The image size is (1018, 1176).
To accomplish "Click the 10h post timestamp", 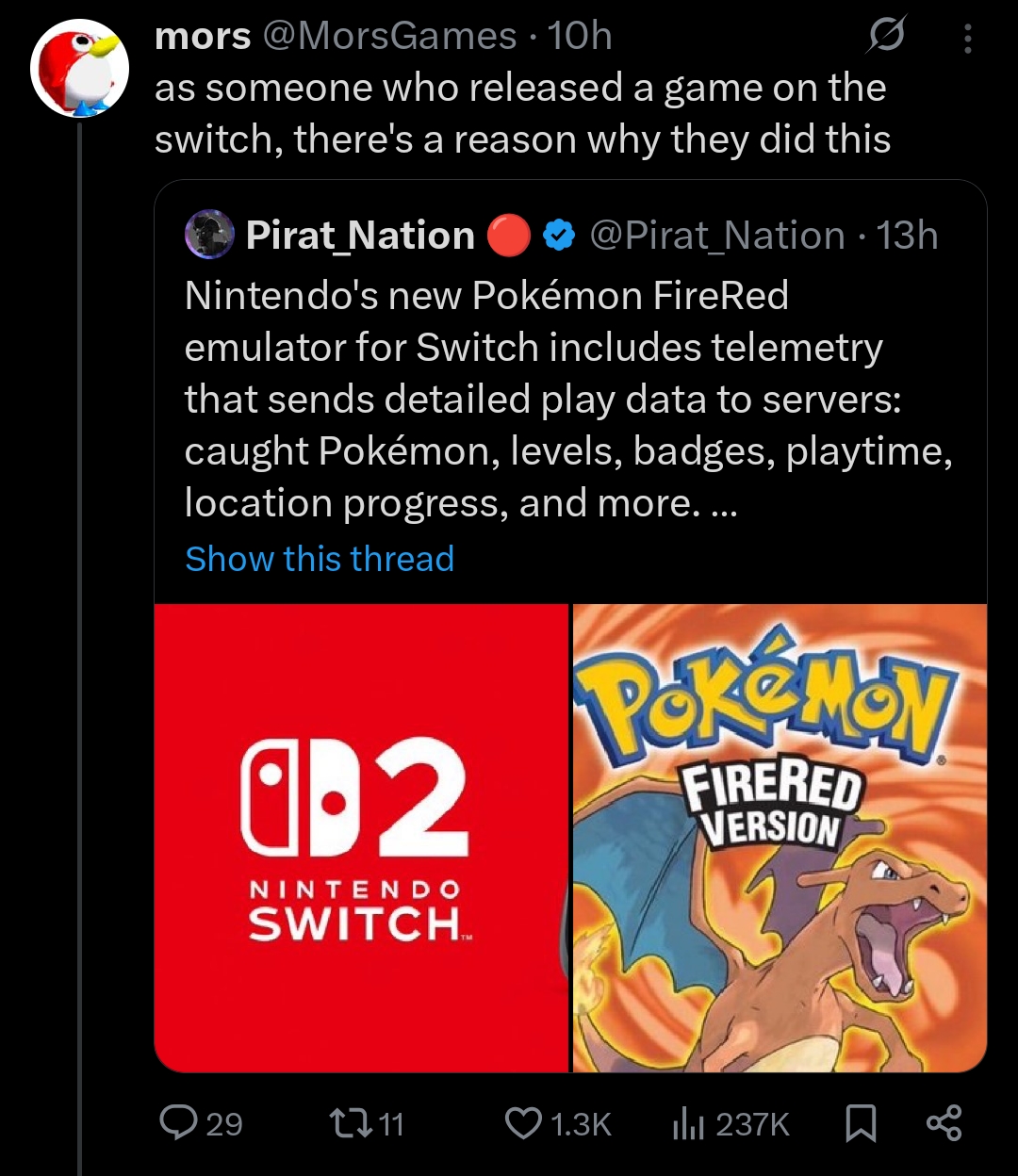I will click(x=580, y=37).
